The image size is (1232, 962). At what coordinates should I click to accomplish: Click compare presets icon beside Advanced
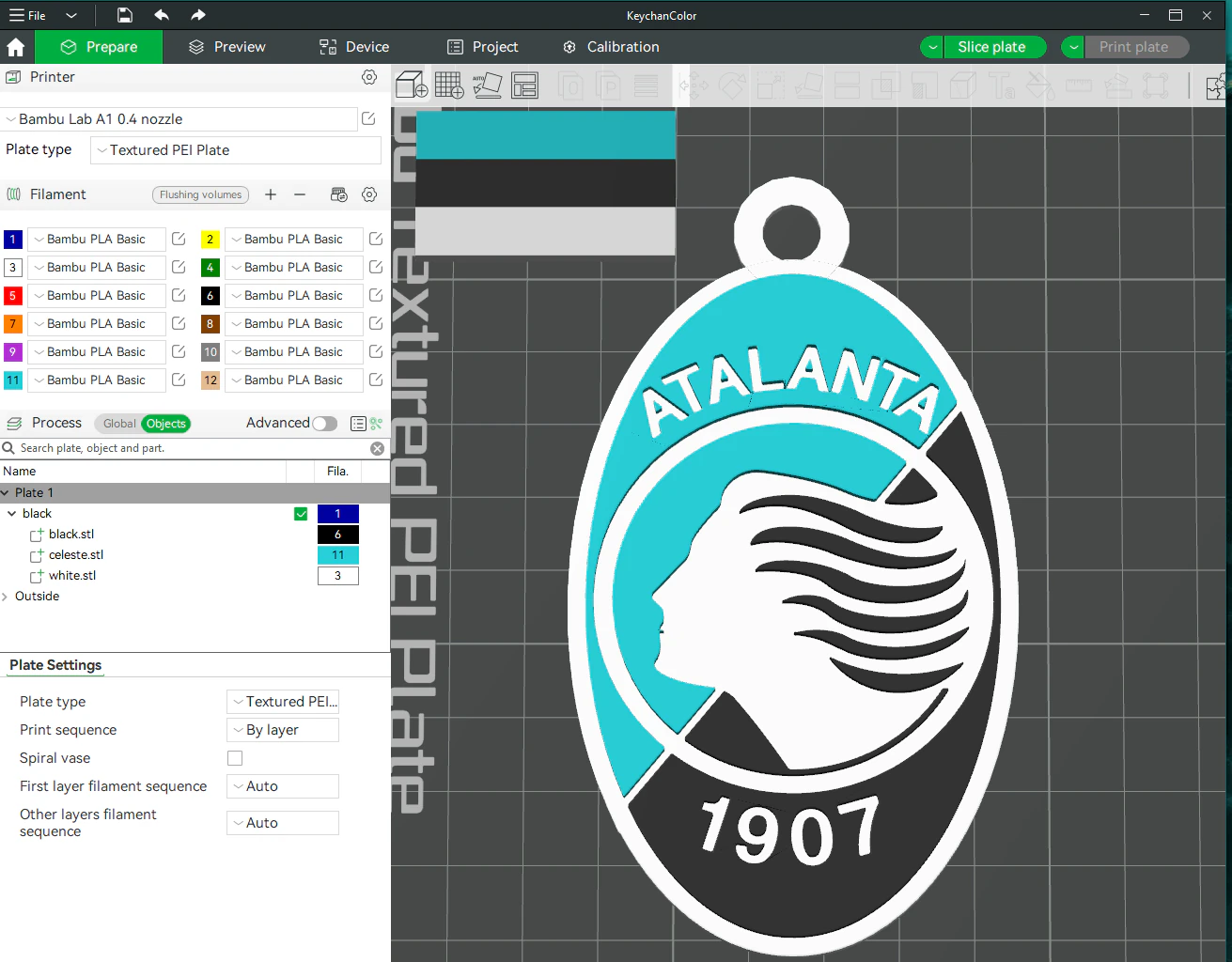(377, 424)
